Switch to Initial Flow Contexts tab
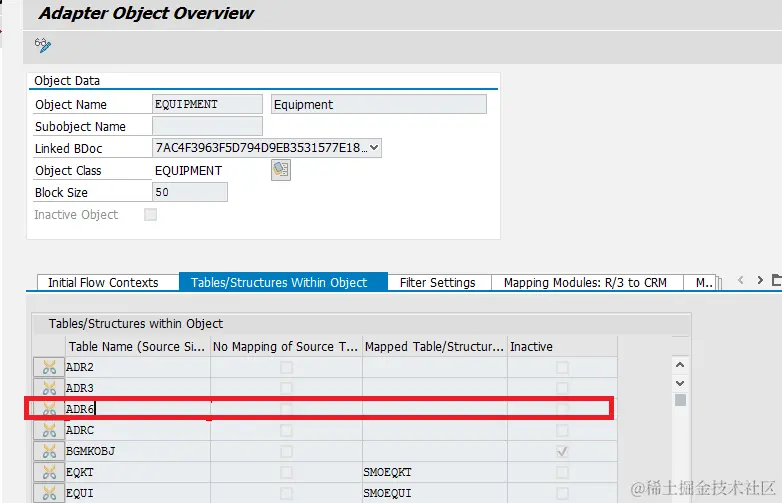 103,283
